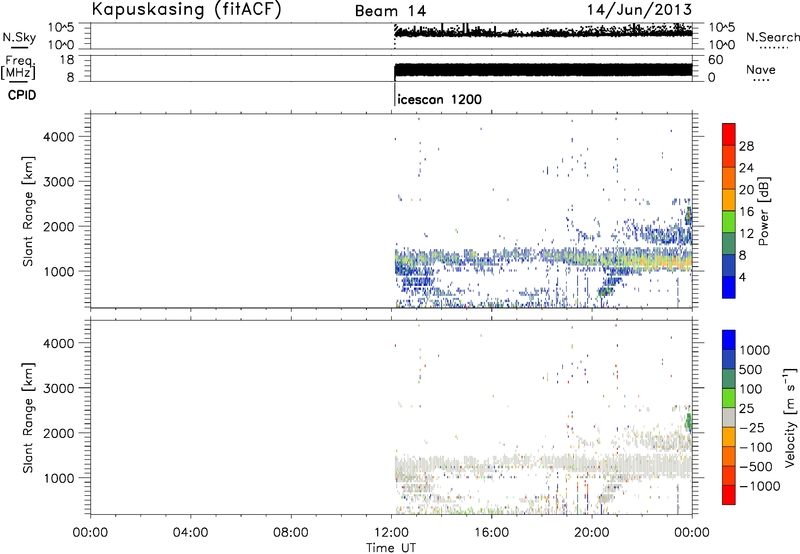Click the 12 tick on Power colorbar
Screen dimensions: 800x554
pyautogui.click(x=746, y=234)
